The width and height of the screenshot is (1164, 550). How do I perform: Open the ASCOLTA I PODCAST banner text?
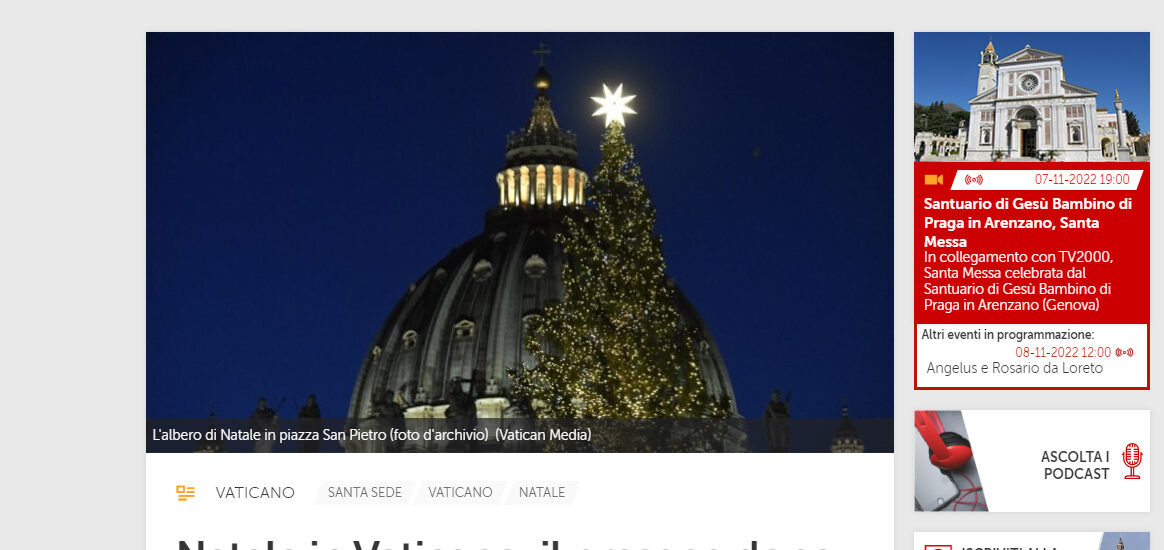click(x=1075, y=465)
